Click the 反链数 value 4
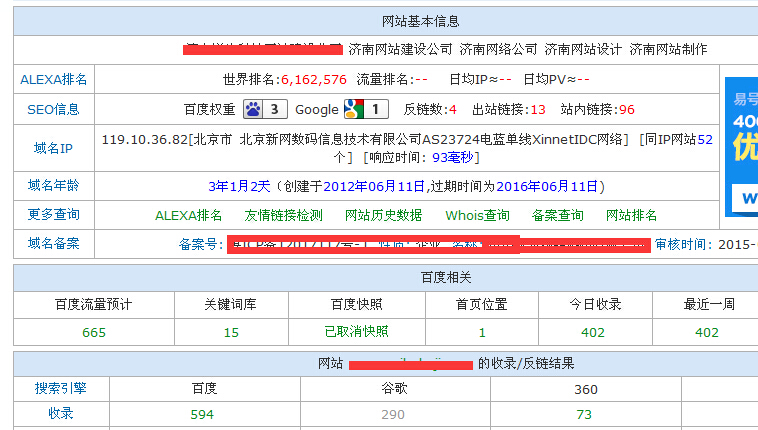This screenshot has height=430, width=758. point(453,109)
